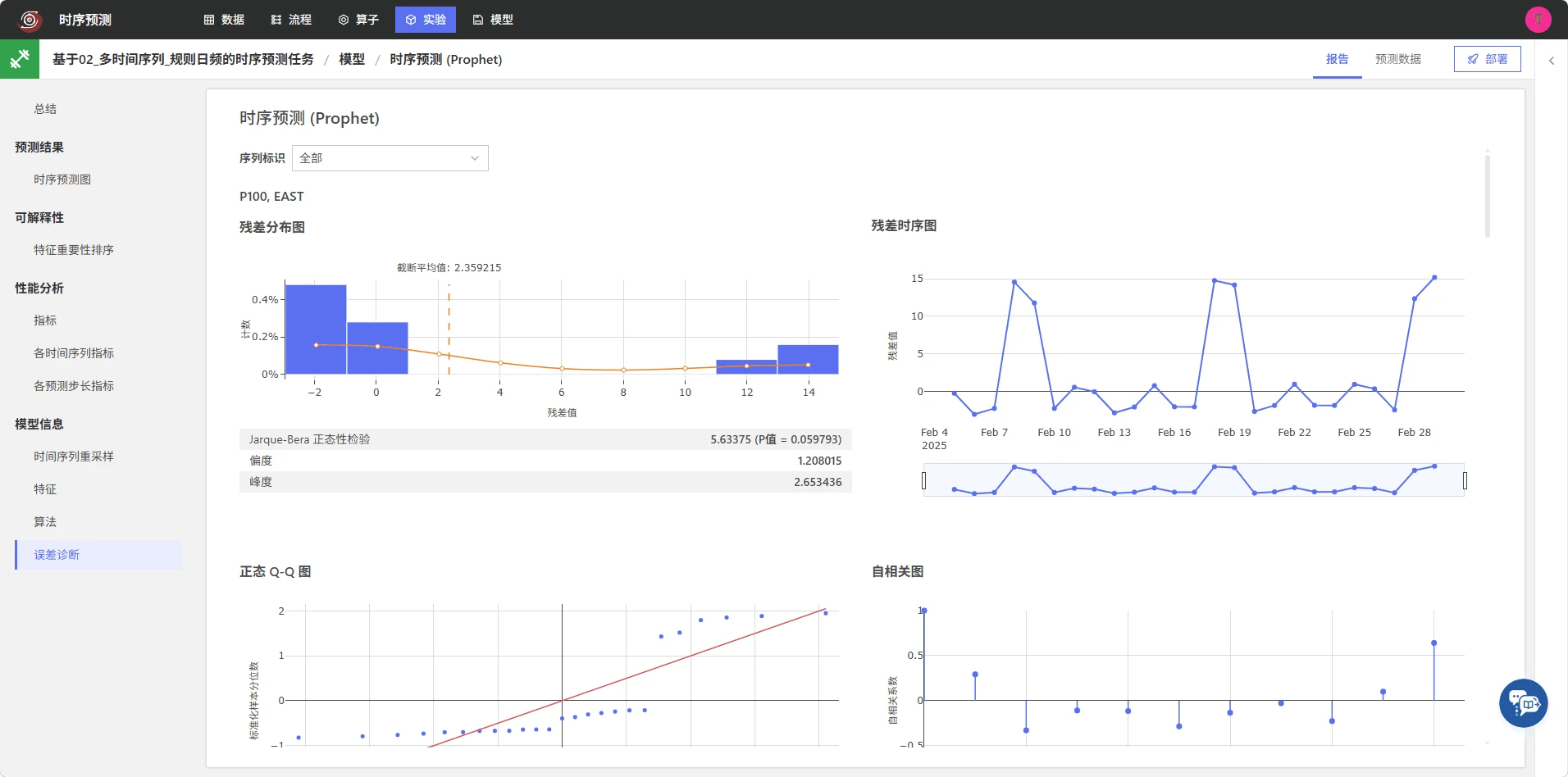Switch to the 报告 tab
Image resolution: width=1568 pixels, height=777 pixels.
[x=1337, y=59]
